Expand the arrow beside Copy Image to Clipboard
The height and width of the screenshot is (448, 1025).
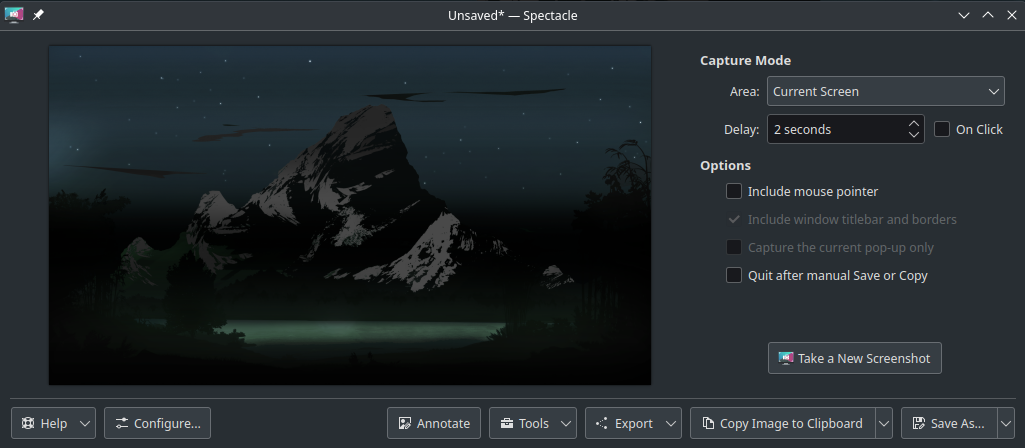click(884, 423)
